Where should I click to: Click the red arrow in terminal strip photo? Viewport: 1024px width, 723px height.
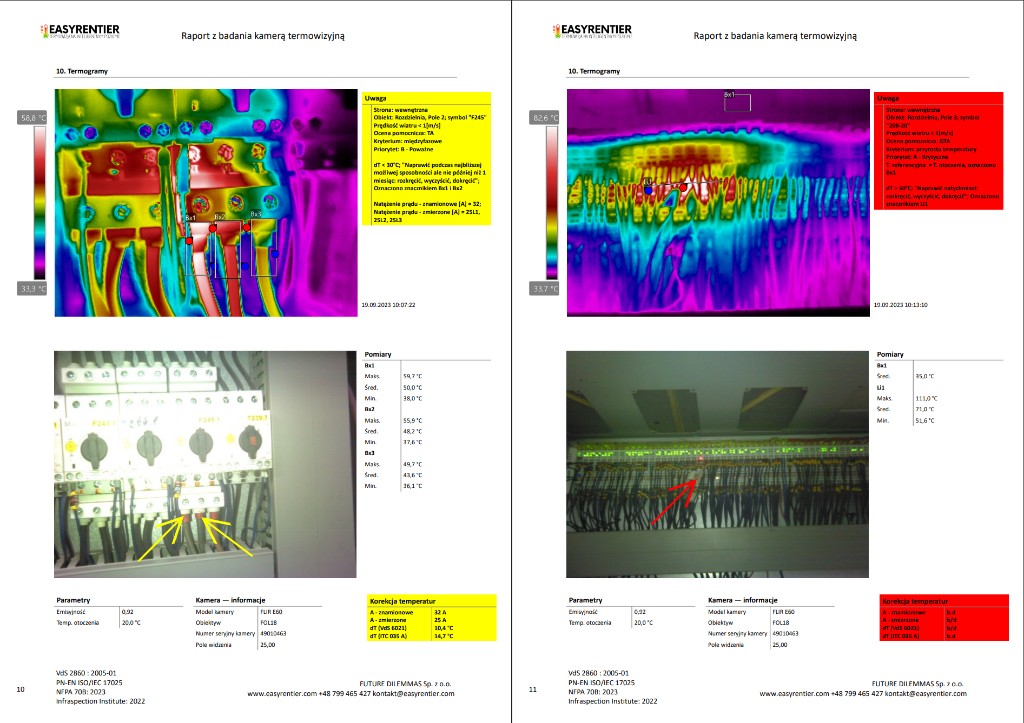click(x=673, y=502)
